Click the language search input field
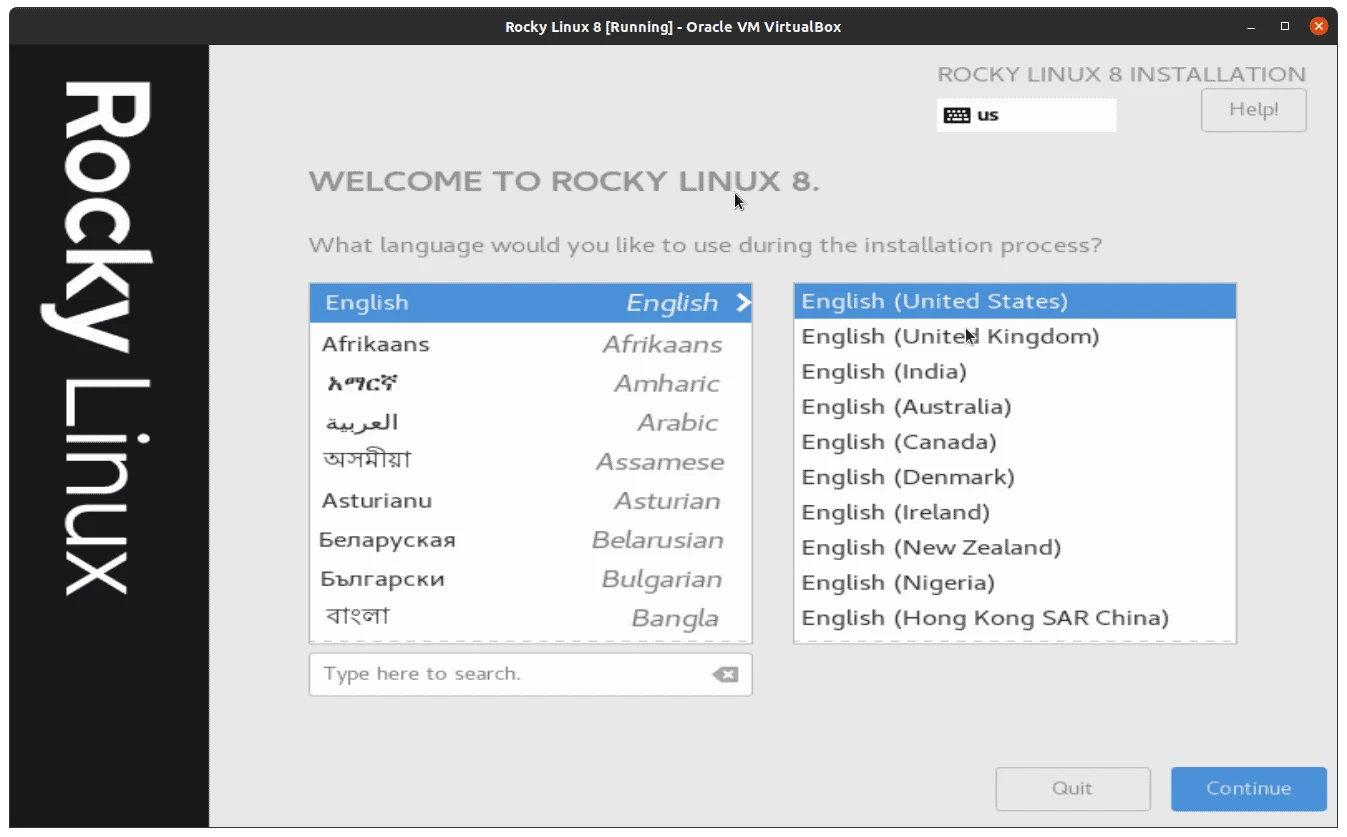1347x837 pixels. click(500, 674)
